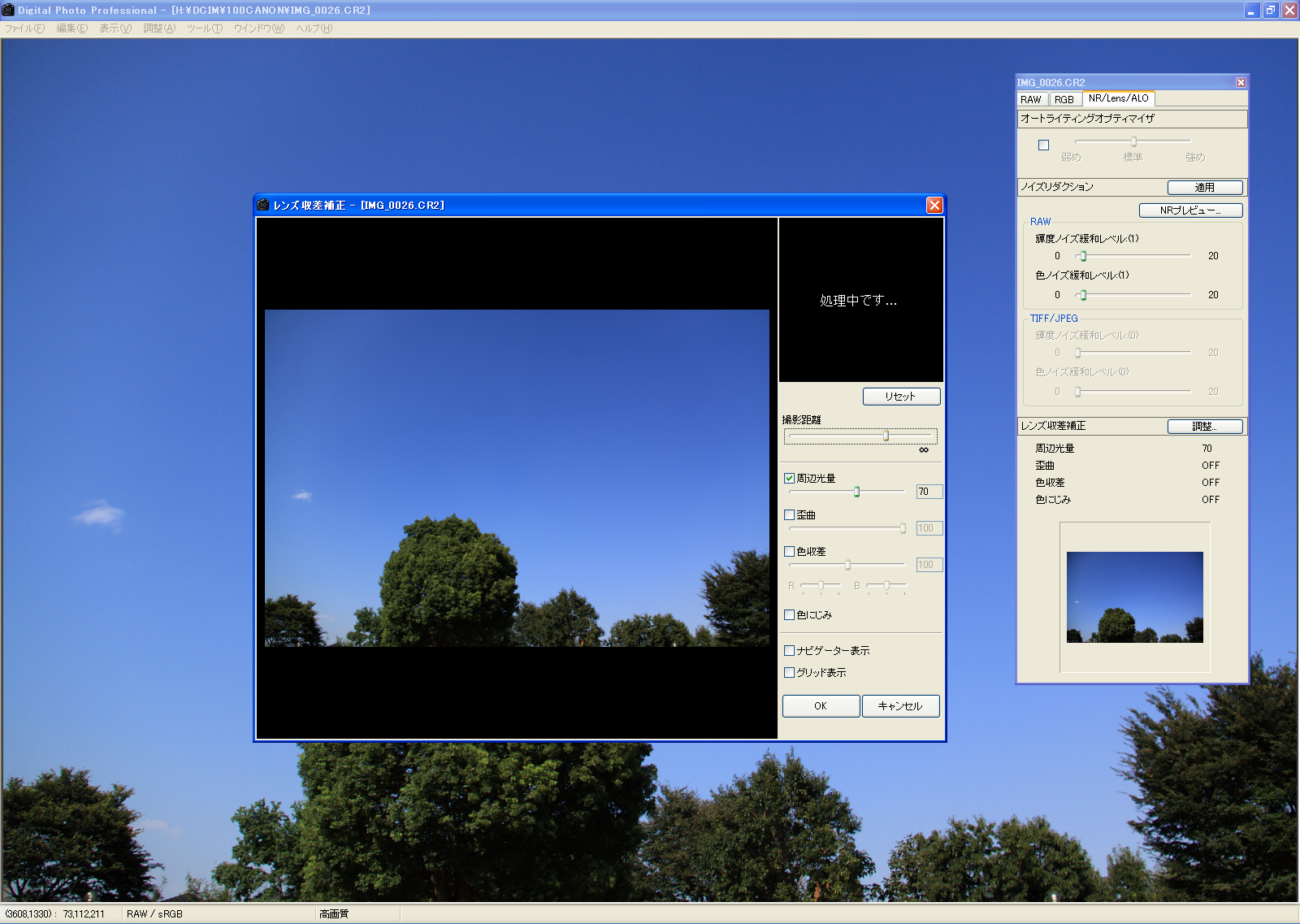
Task: Click the 標準 label under ALO slider
Action: coord(1133,158)
